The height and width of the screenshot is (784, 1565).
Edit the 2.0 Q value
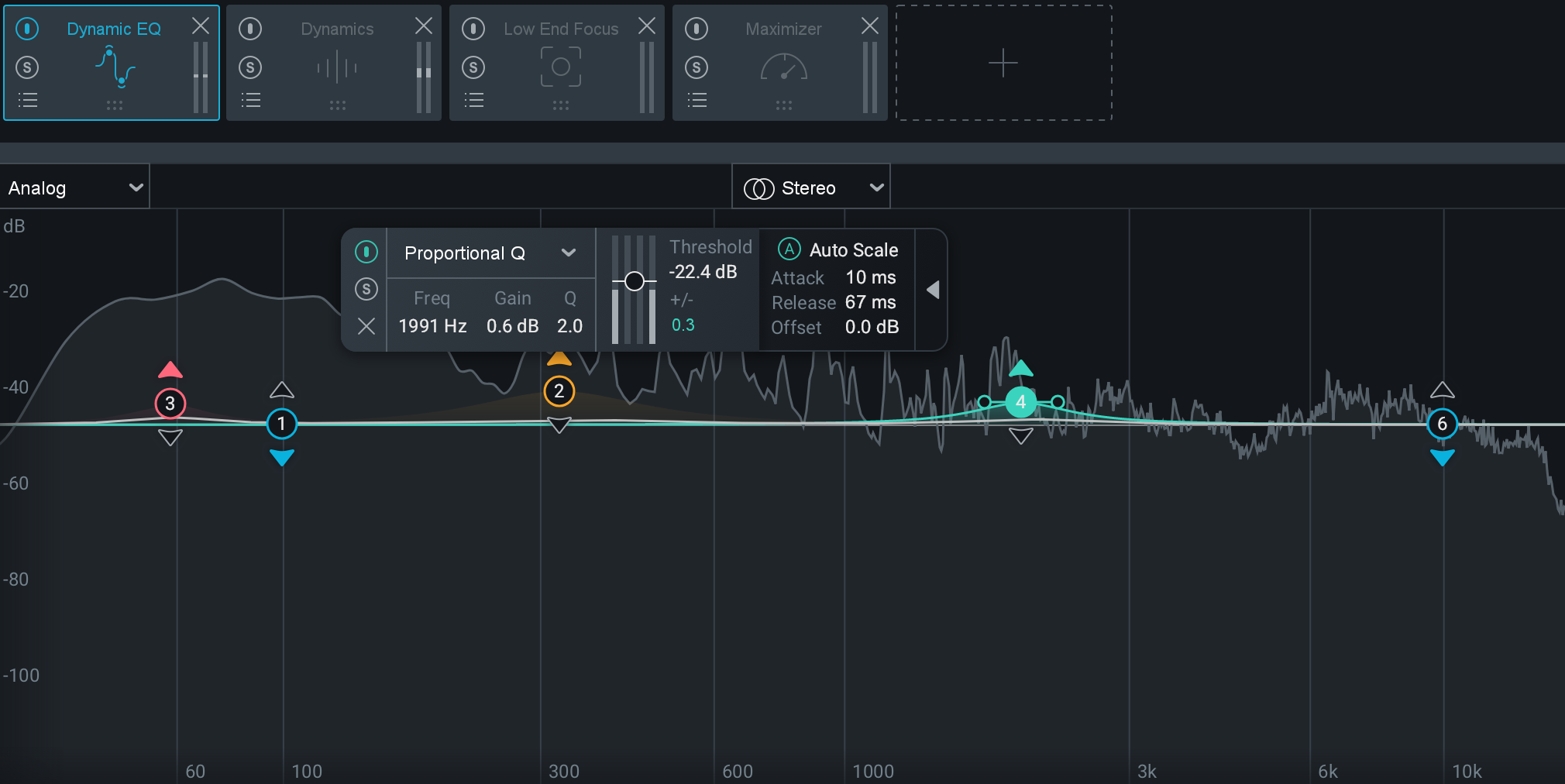tap(569, 326)
